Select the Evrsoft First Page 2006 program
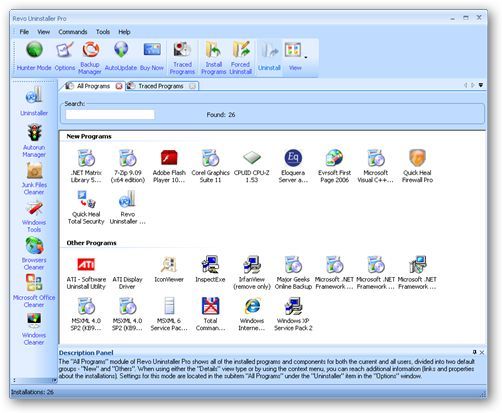The height and width of the screenshot is (413, 502). click(334, 166)
